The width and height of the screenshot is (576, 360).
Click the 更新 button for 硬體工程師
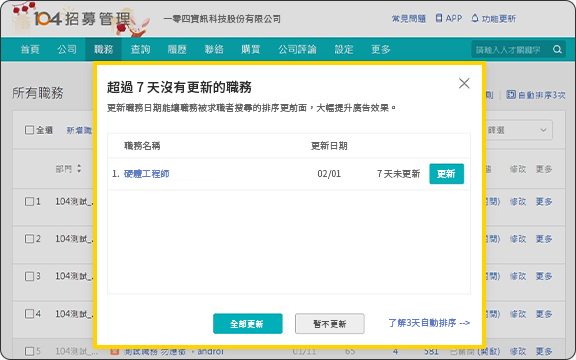(x=446, y=174)
